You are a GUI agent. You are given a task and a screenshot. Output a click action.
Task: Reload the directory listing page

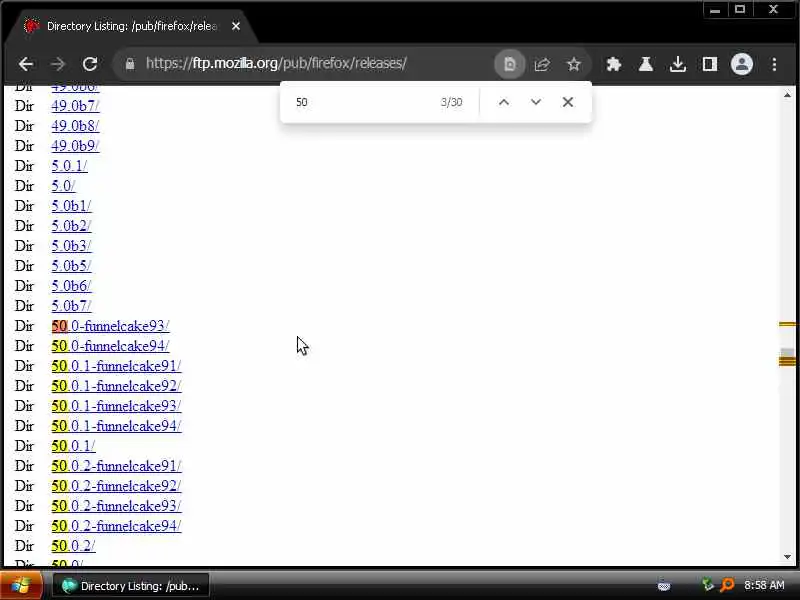[90, 64]
